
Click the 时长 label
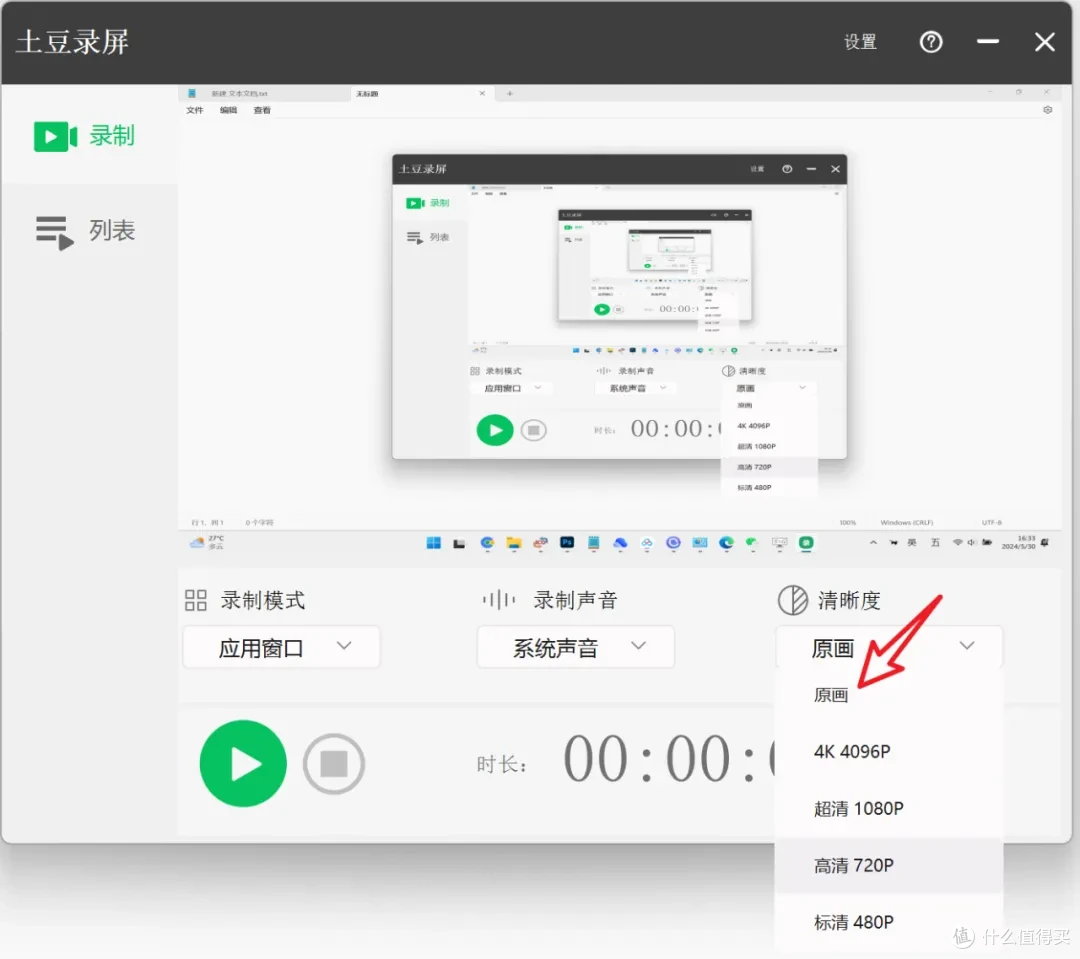[501, 764]
